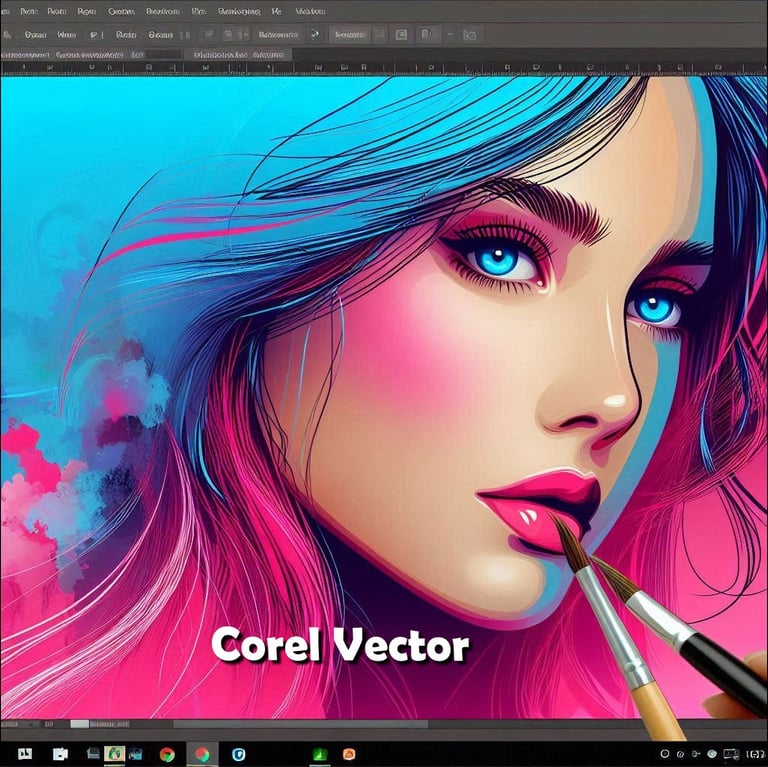Screen dimensions: 768x767
Task: Open the bright green app in the taskbar
Action: click(x=320, y=754)
